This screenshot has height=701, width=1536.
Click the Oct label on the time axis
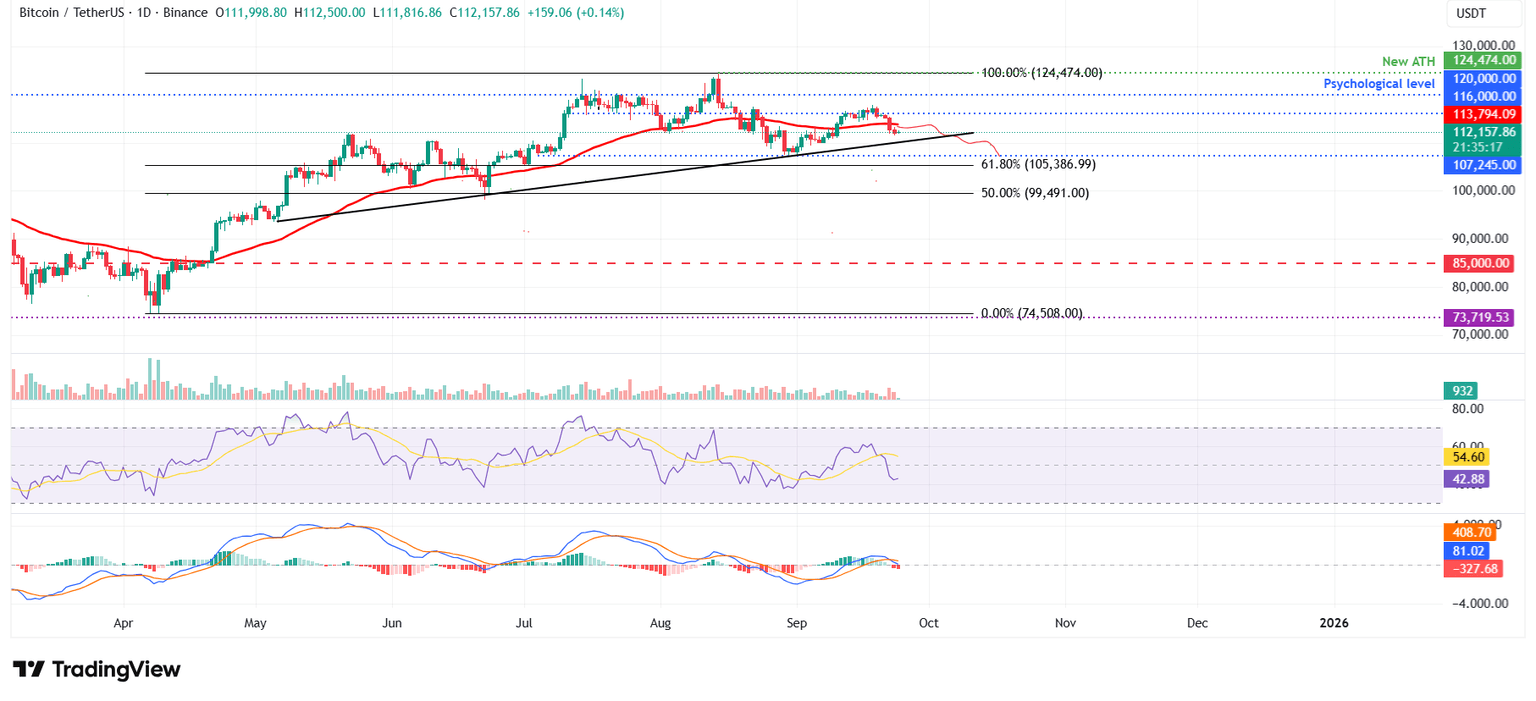click(928, 623)
